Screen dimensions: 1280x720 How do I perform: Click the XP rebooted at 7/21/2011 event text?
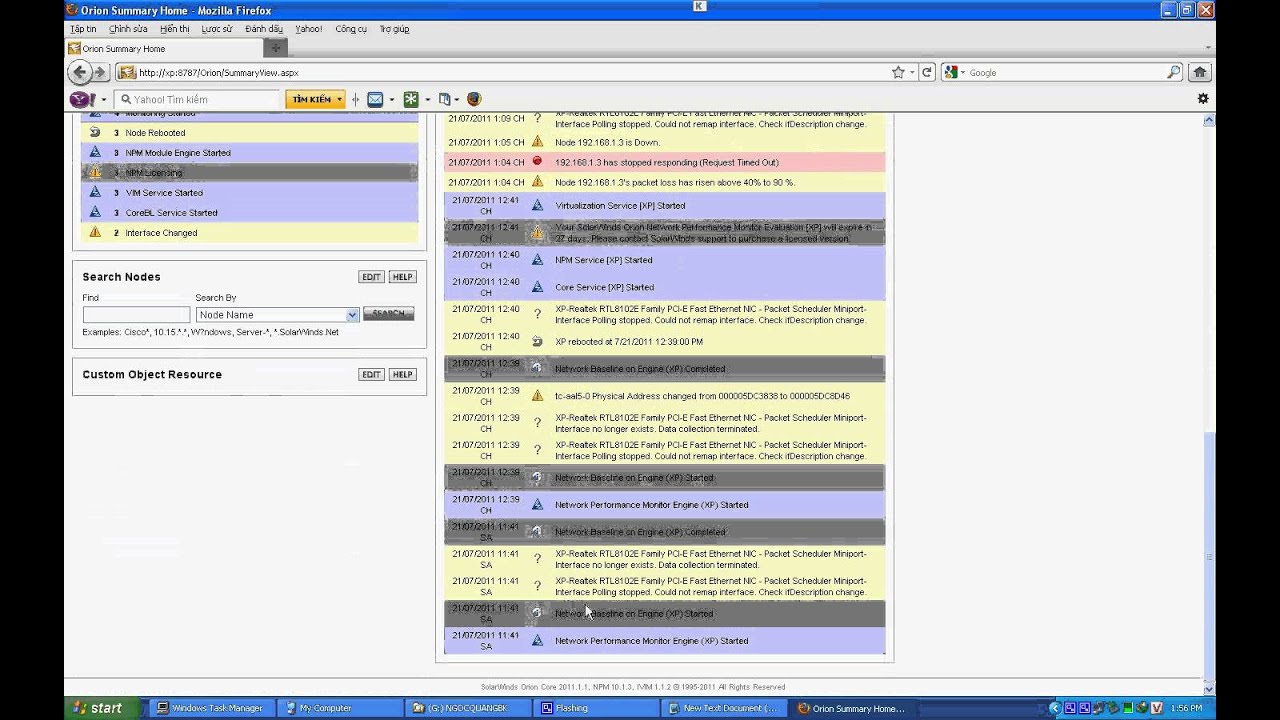pos(629,341)
